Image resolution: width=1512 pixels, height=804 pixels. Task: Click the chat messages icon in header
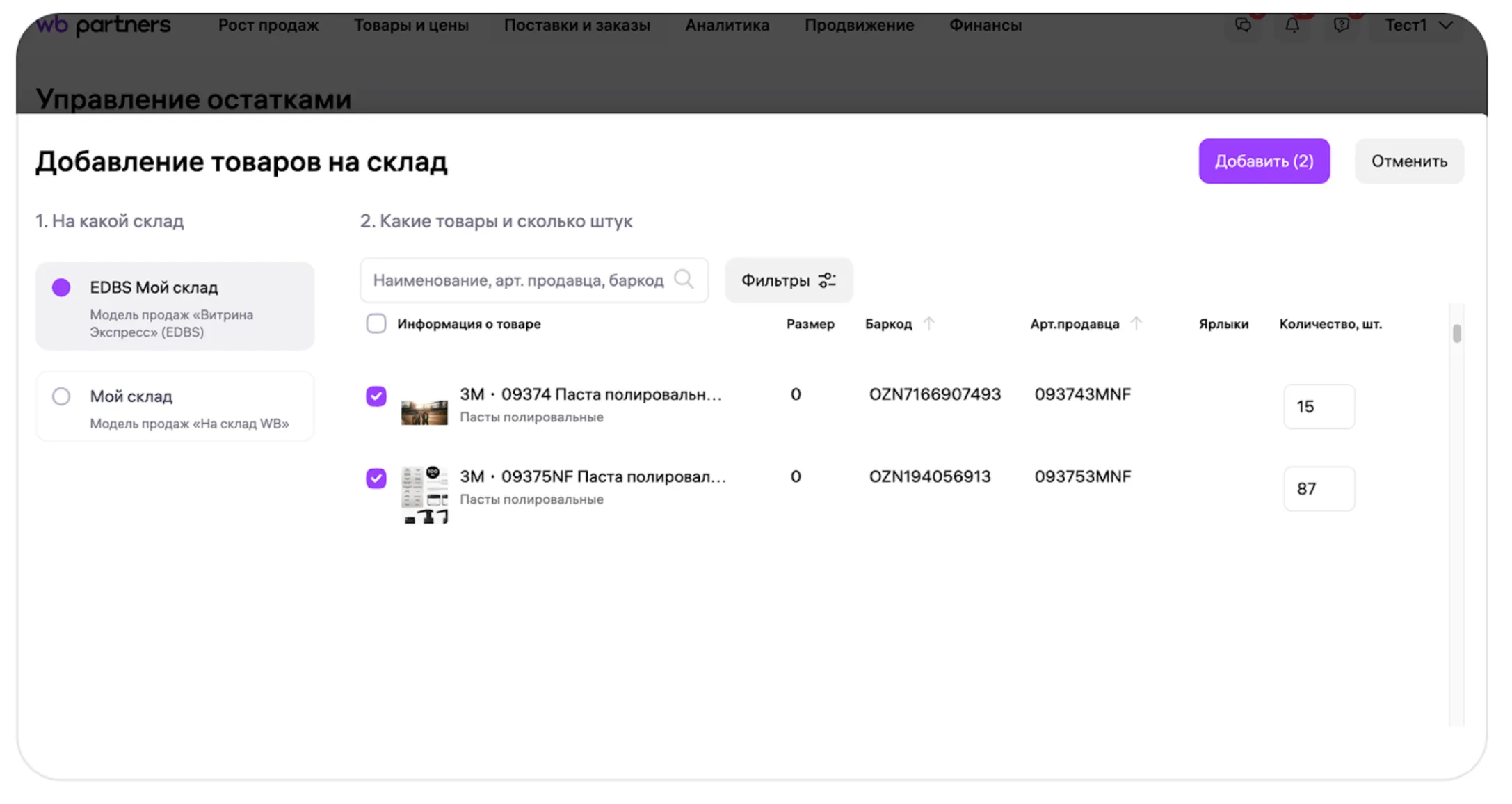[1243, 26]
